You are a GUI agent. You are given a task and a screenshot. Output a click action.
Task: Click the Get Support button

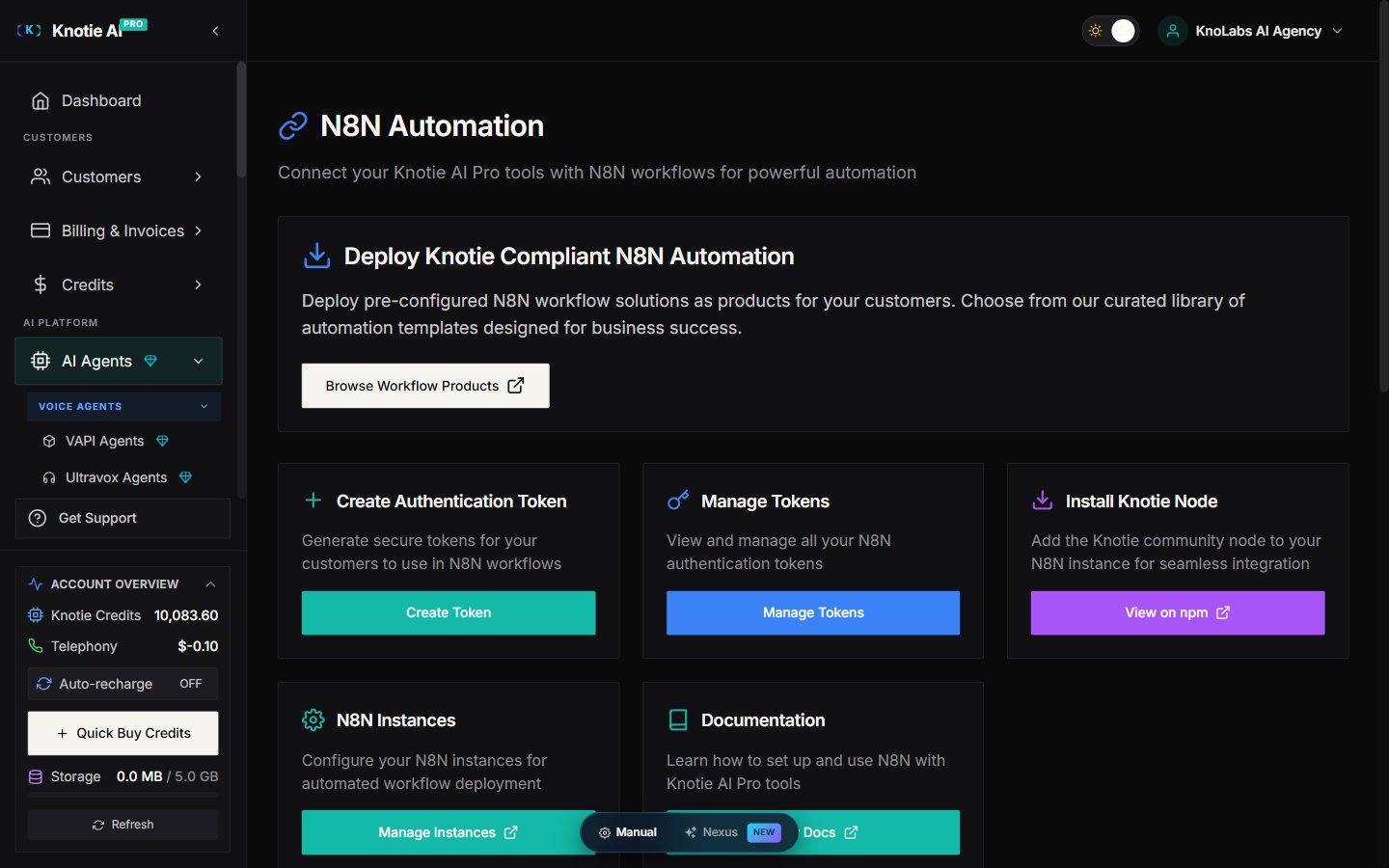(123, 518)
